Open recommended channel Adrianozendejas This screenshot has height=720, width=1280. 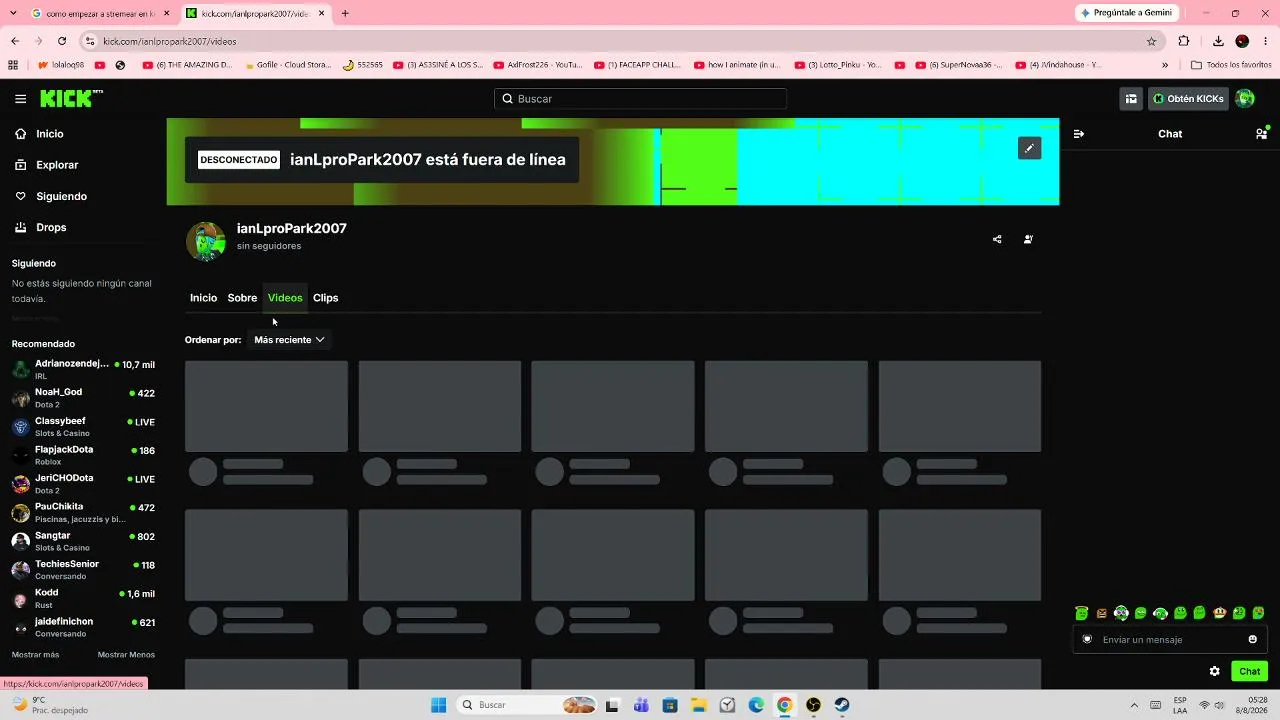click(83, 370)
